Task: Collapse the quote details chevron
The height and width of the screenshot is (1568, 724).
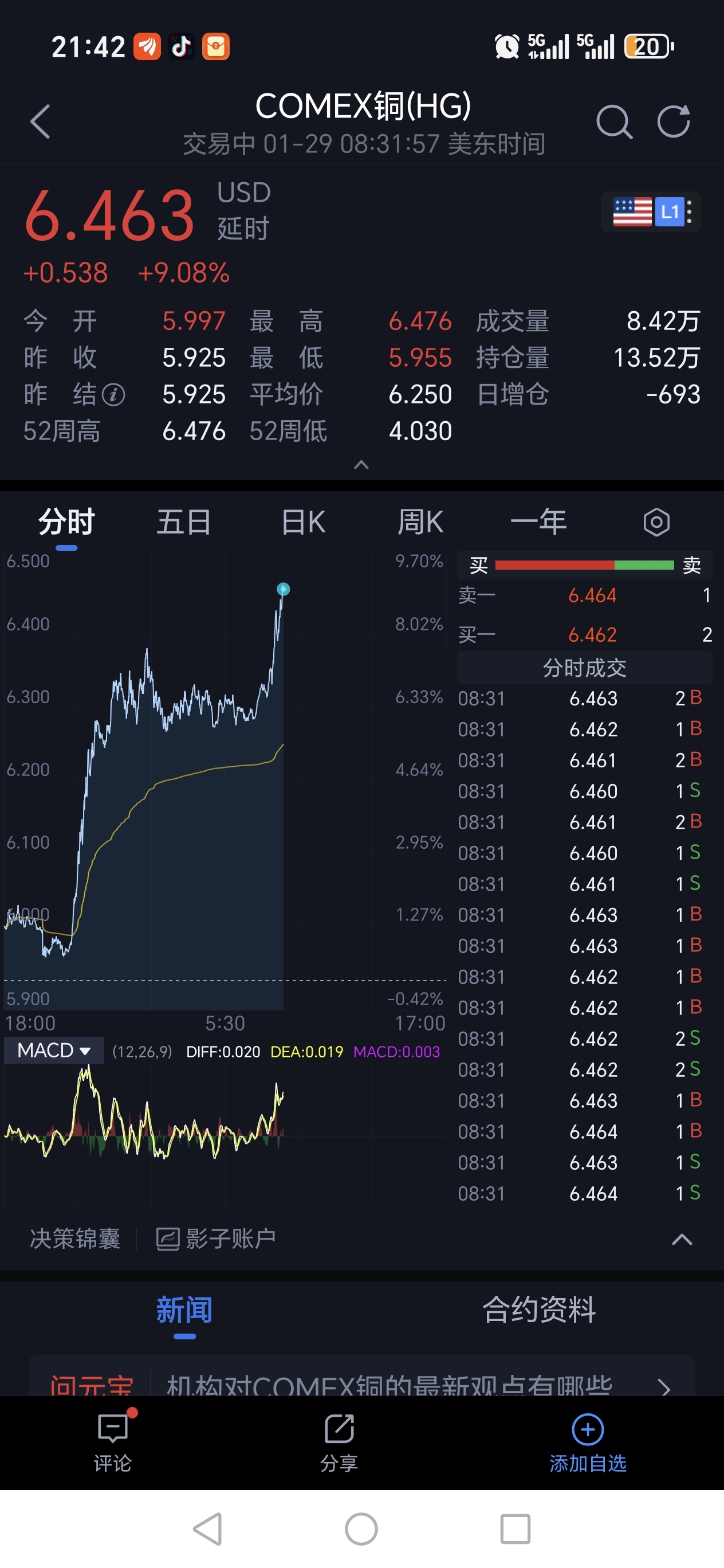Action: click(x=361, y=465)
